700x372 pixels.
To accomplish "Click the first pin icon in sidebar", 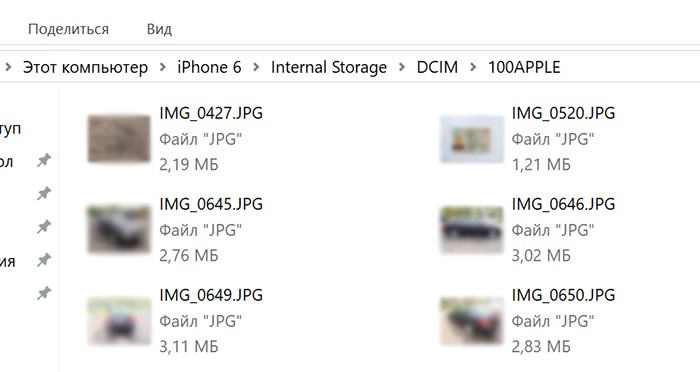I will pyautogui.click(x=44, y=160).
